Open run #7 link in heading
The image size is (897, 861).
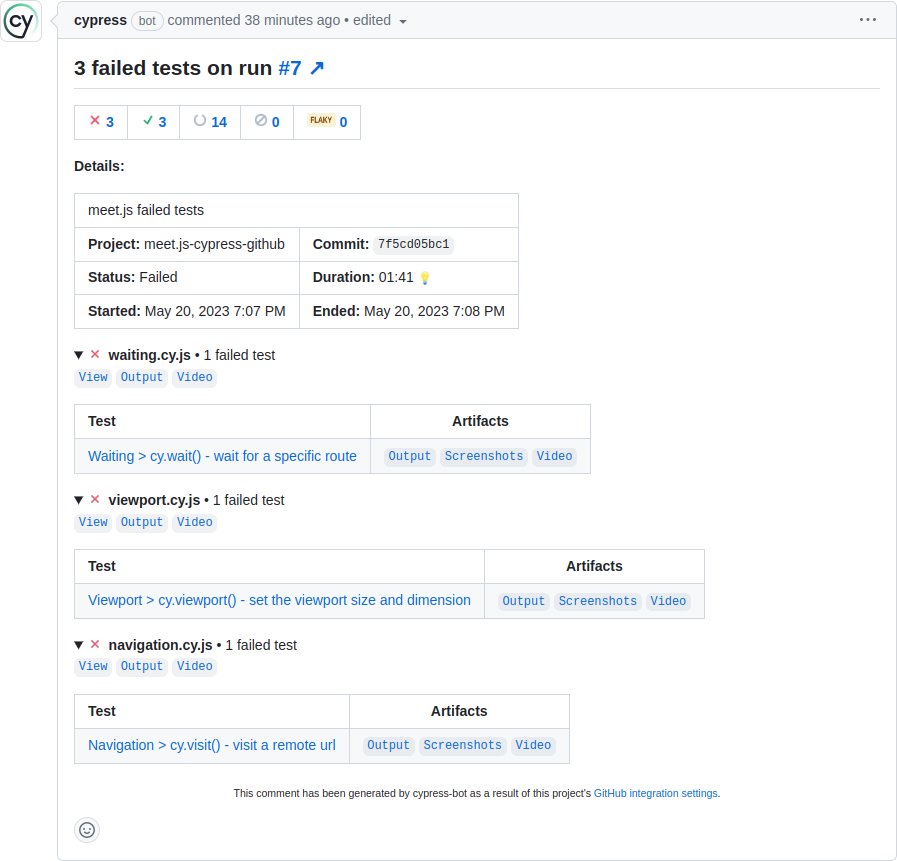[x=290, y=68]
